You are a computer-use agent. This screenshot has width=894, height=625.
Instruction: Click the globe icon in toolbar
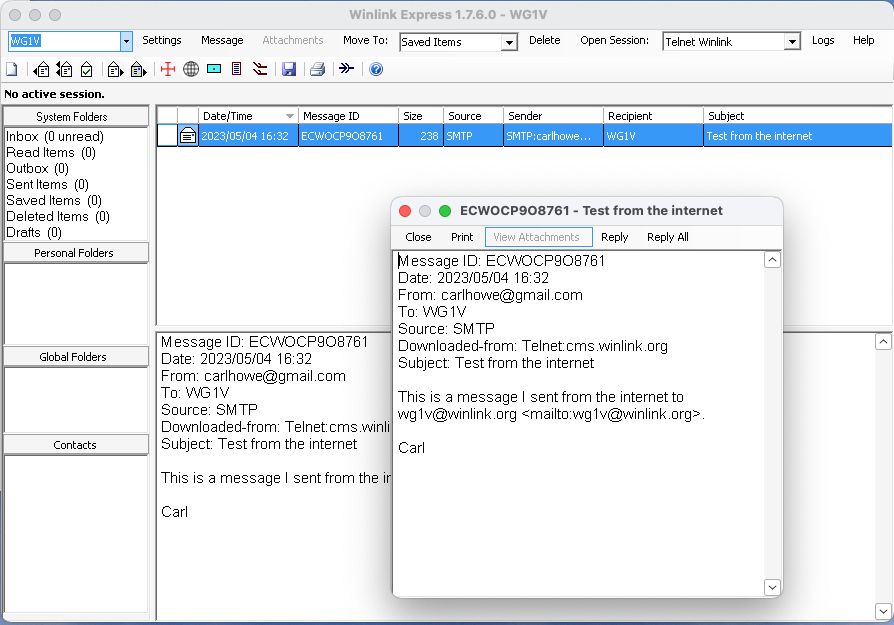(x=191, y=69)
